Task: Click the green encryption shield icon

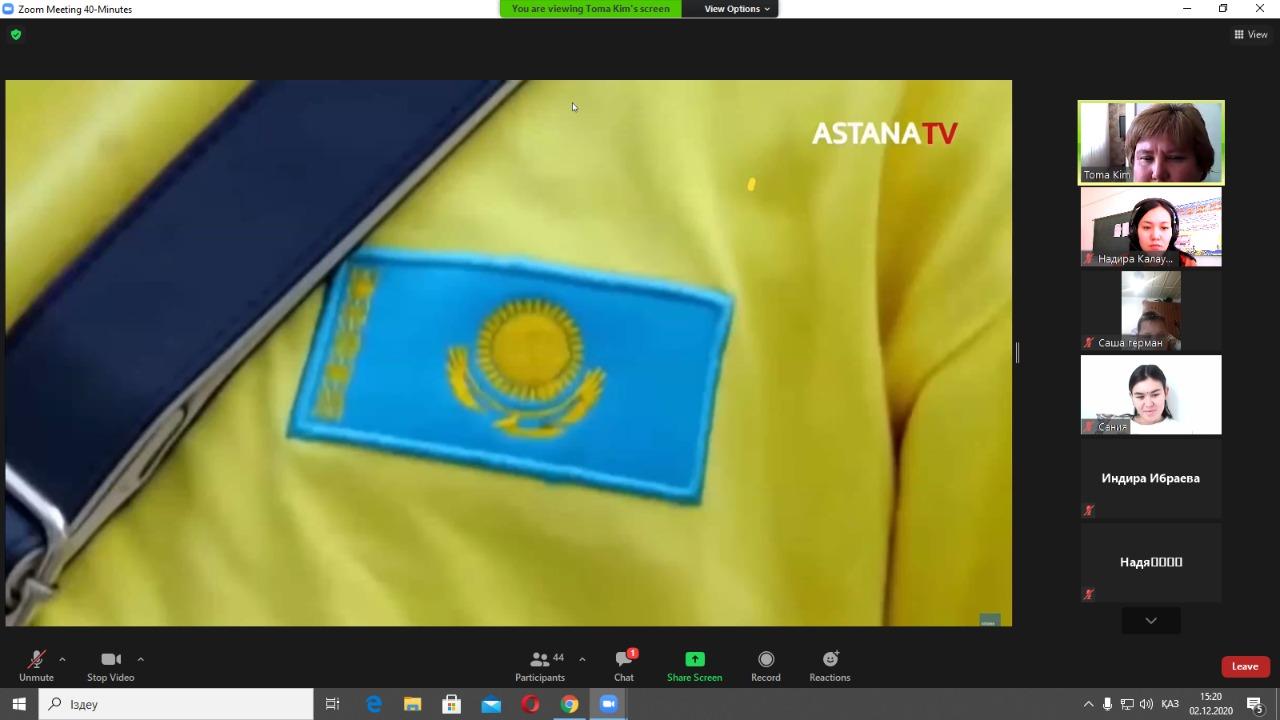Action: [15, 35]
